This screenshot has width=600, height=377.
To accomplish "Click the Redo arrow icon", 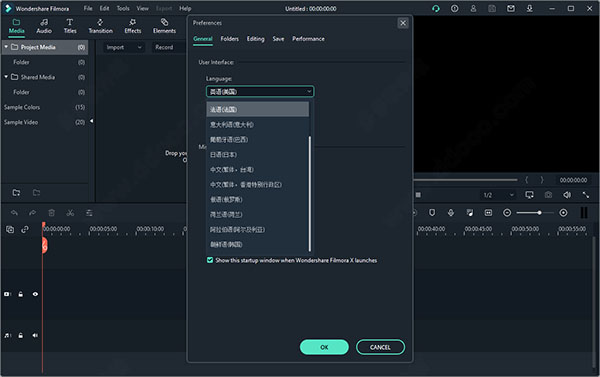I will [x=33, y=213].
